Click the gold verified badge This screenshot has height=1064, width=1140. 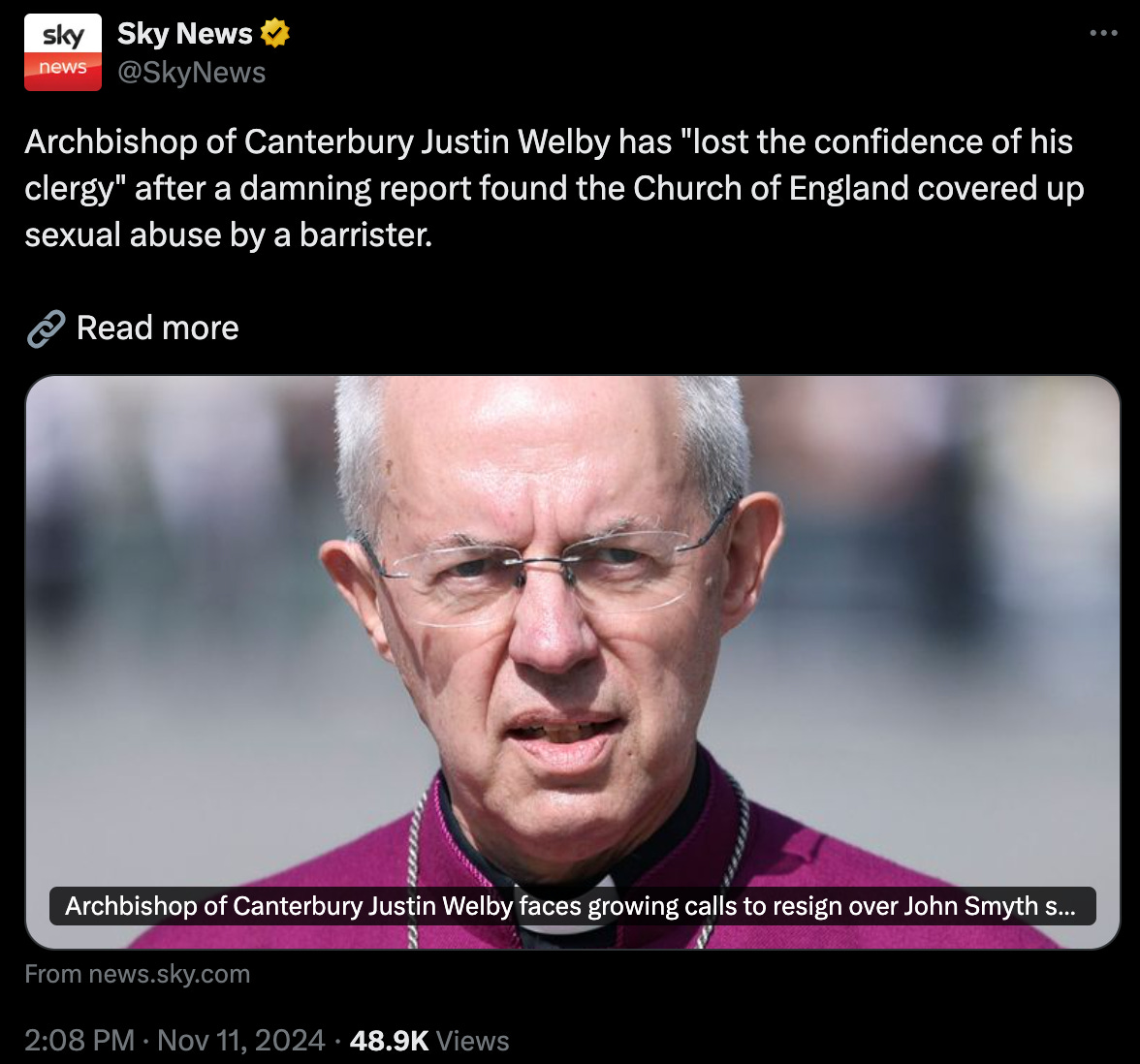click(x=275, y=33)
